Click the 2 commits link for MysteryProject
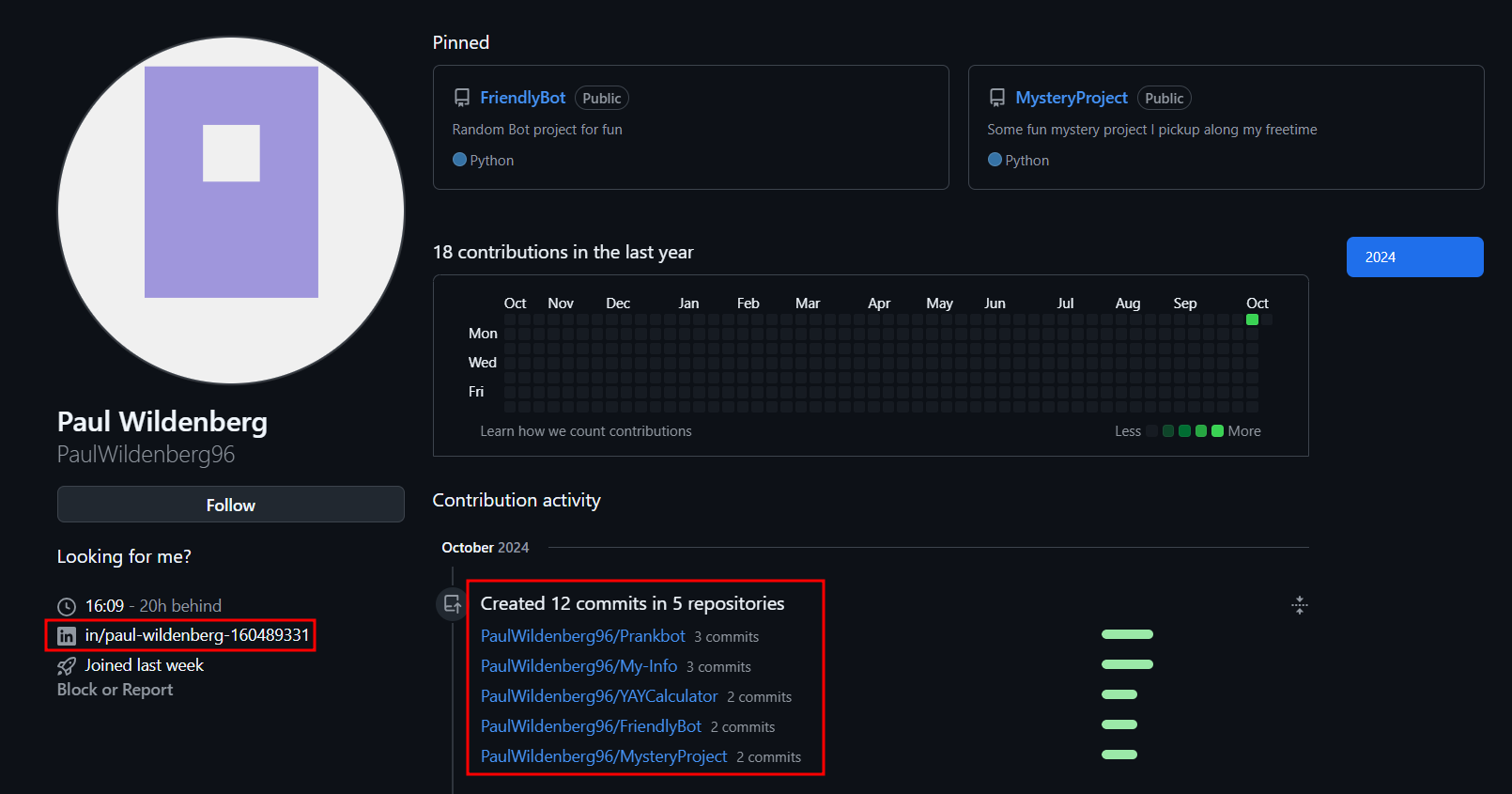Image resolution: width=1512 pixels, height=794 pixels. pos(769,757)
